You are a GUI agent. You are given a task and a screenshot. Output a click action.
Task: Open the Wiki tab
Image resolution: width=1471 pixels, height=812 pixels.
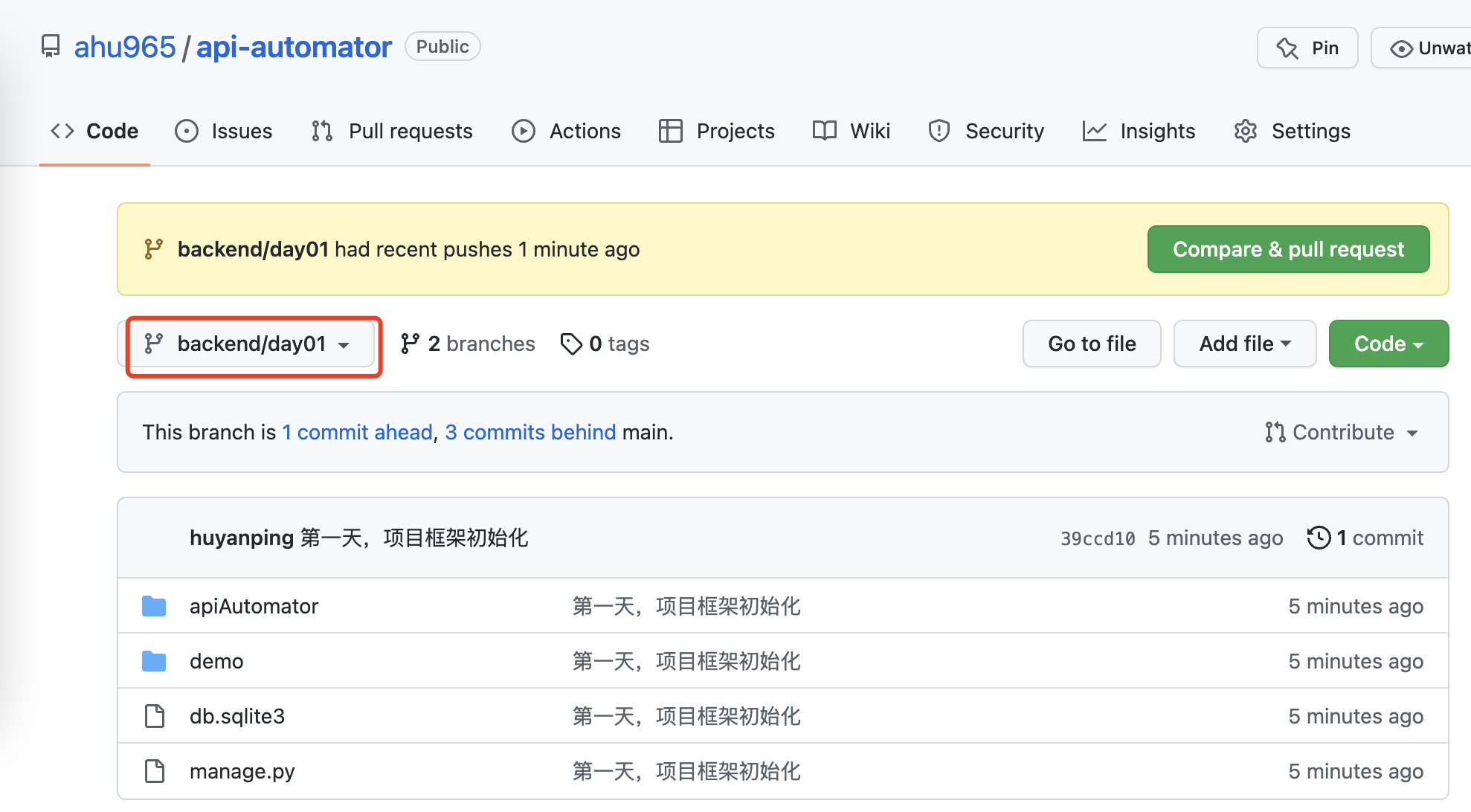[852, 131]
